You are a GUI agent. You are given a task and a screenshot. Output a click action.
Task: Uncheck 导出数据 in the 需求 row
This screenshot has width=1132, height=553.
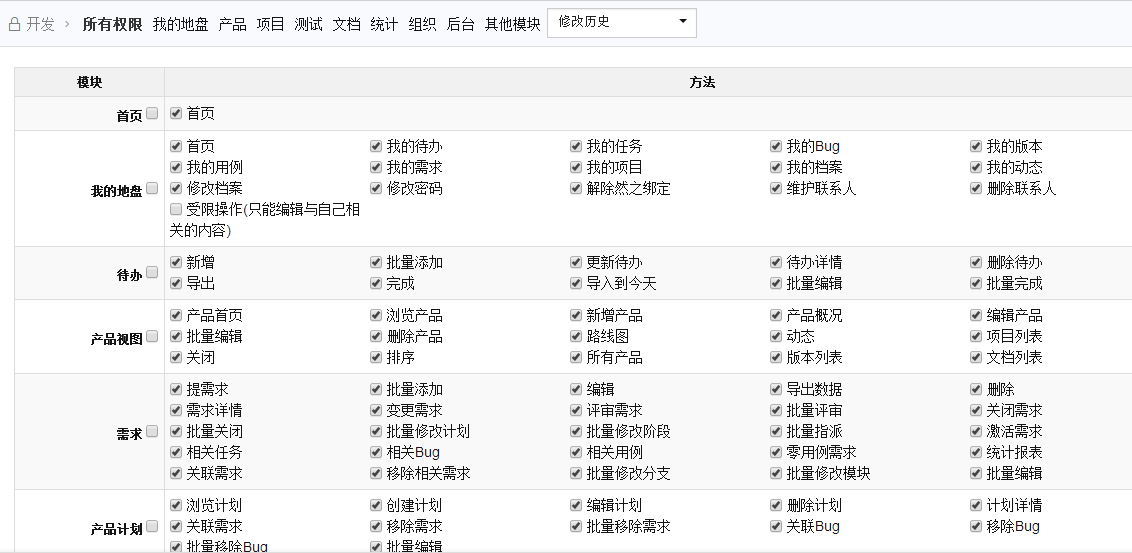tap(776, 389)
